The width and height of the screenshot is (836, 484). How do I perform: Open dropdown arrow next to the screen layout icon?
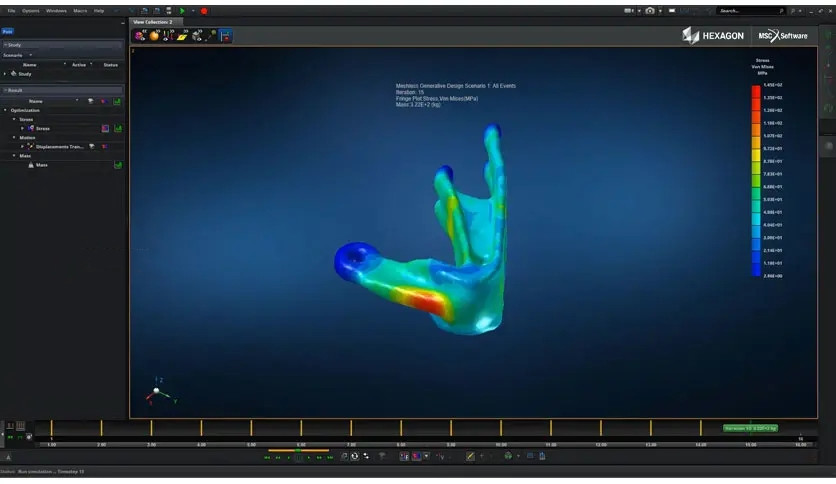point(639,11)
